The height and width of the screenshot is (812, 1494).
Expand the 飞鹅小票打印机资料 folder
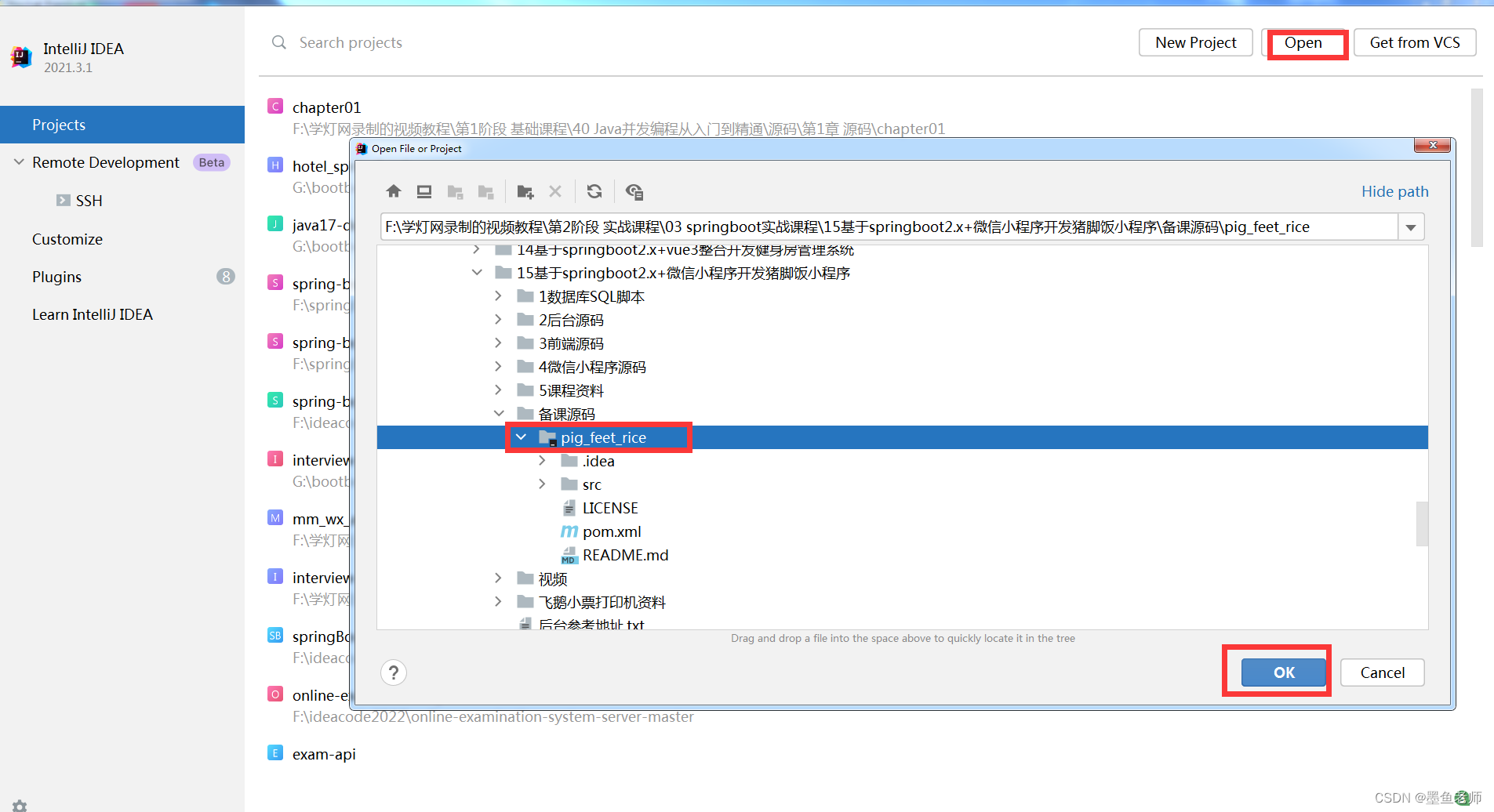[498, 602]
